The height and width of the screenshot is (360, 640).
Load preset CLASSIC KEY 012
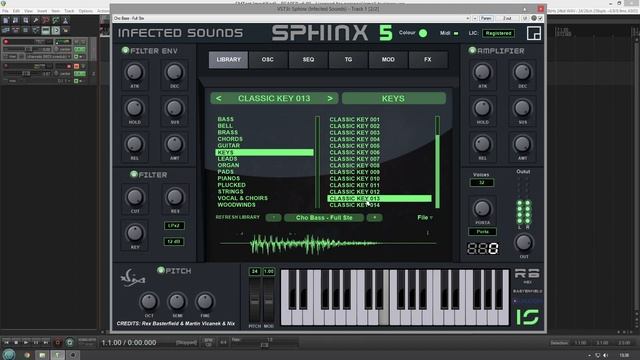(355, 191)
